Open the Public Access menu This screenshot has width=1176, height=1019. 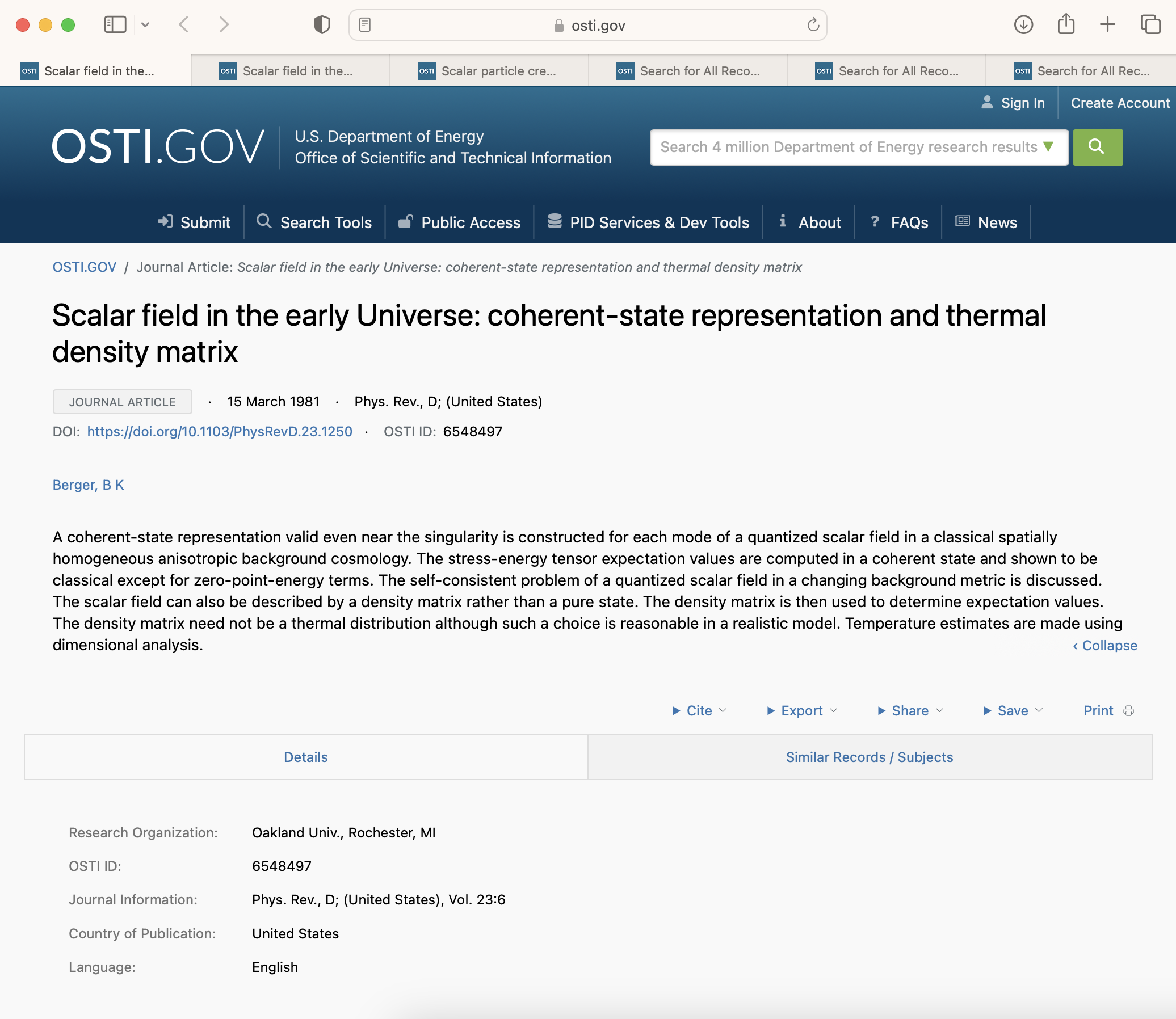[x=471, y=222]
